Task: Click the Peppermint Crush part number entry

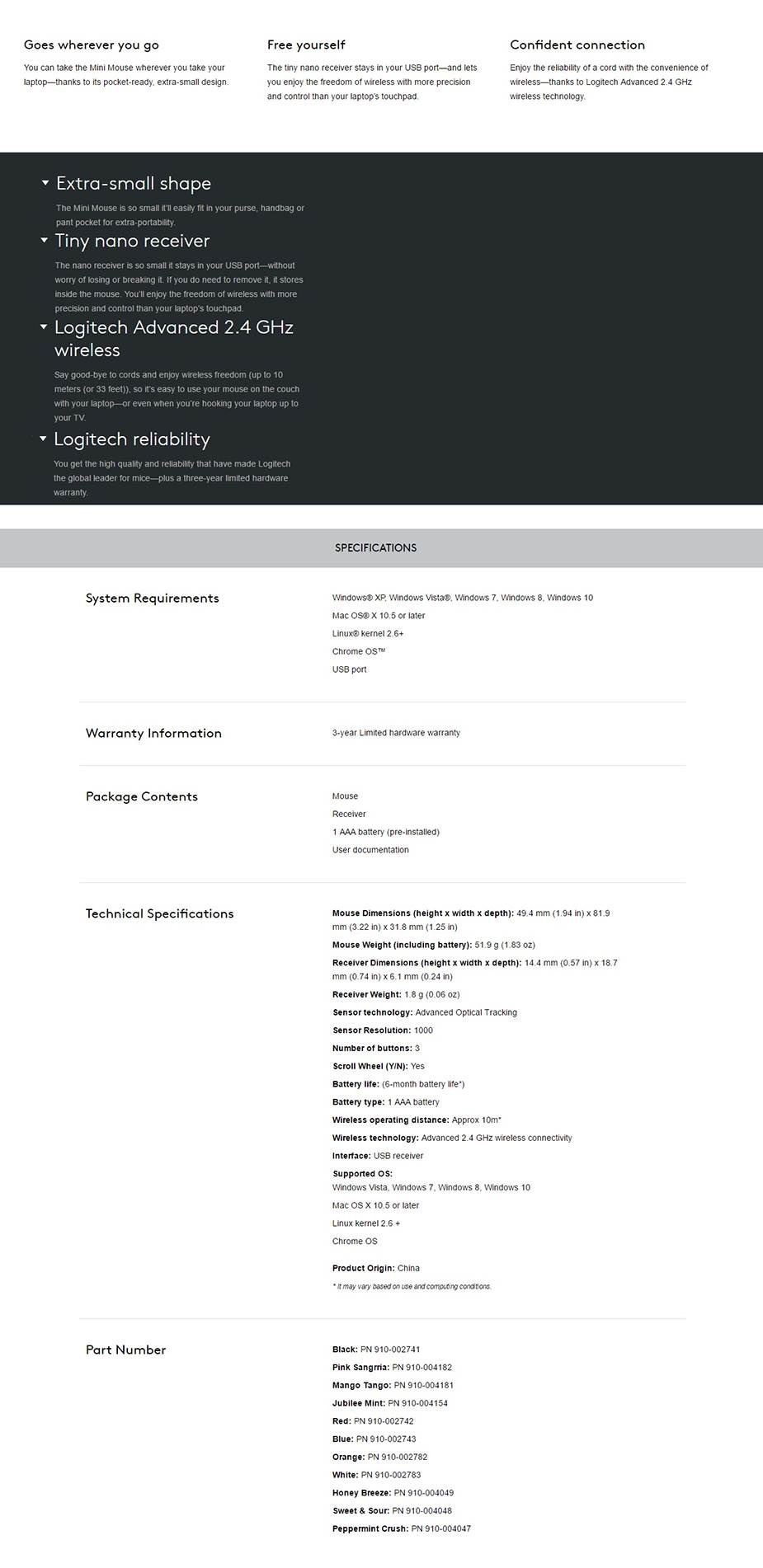Action: click(x=402, y=1529)
